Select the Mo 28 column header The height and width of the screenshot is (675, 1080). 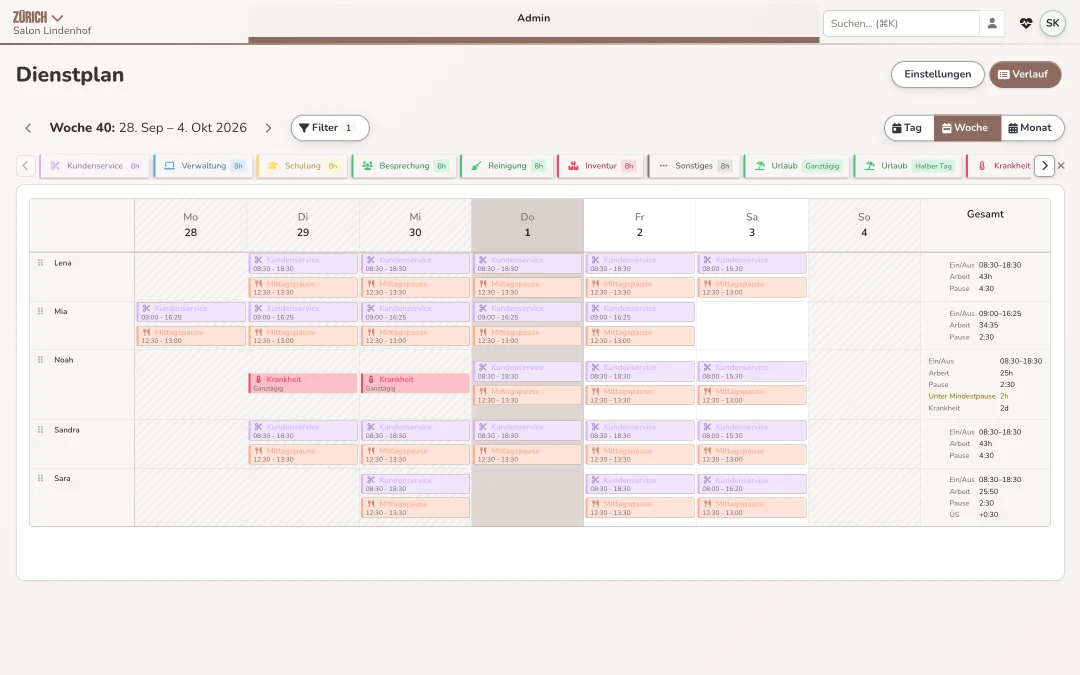[191, 225]
